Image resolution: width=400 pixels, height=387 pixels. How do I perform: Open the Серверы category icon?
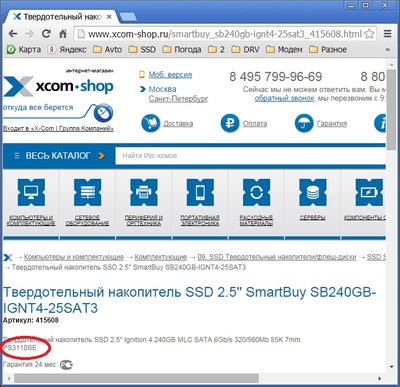313,192
